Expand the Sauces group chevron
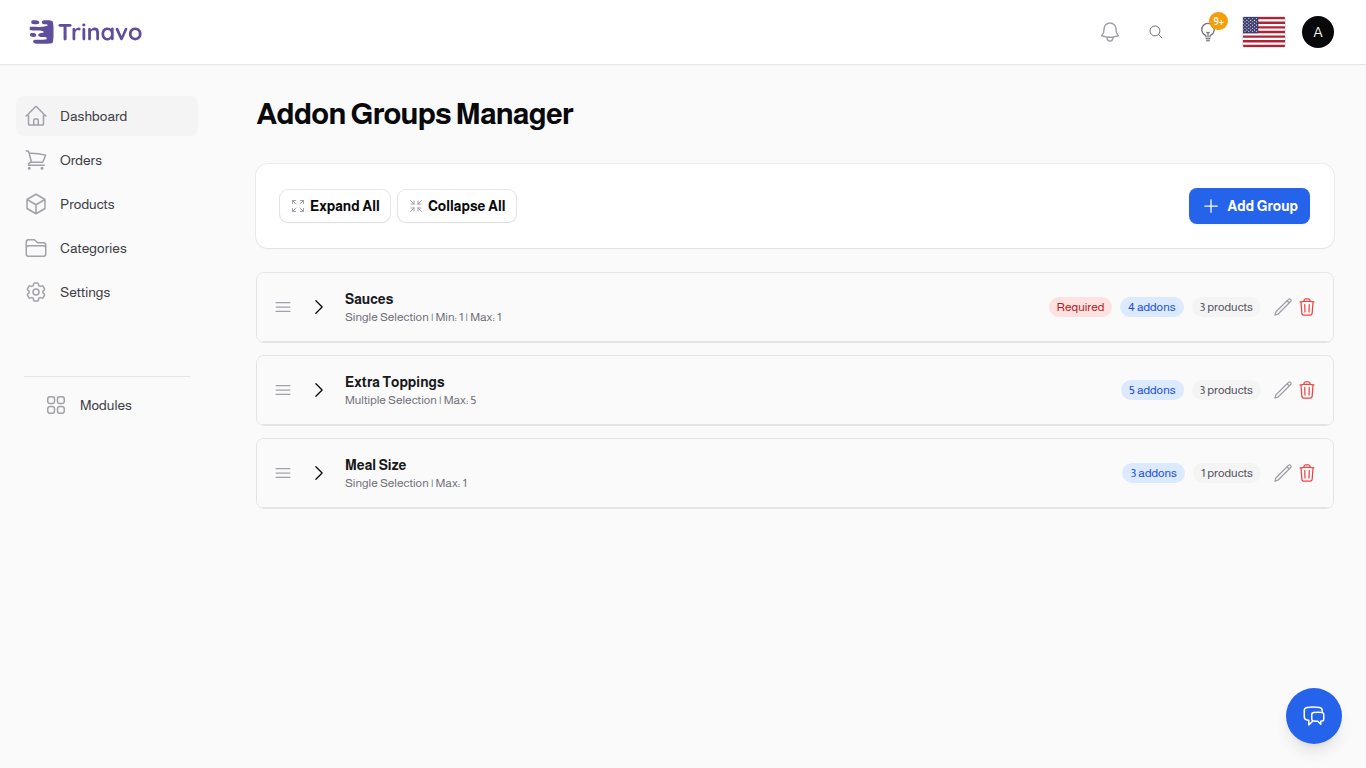Screen dimensions: 1366x768 pyautogui.click(x=319, y=307)
